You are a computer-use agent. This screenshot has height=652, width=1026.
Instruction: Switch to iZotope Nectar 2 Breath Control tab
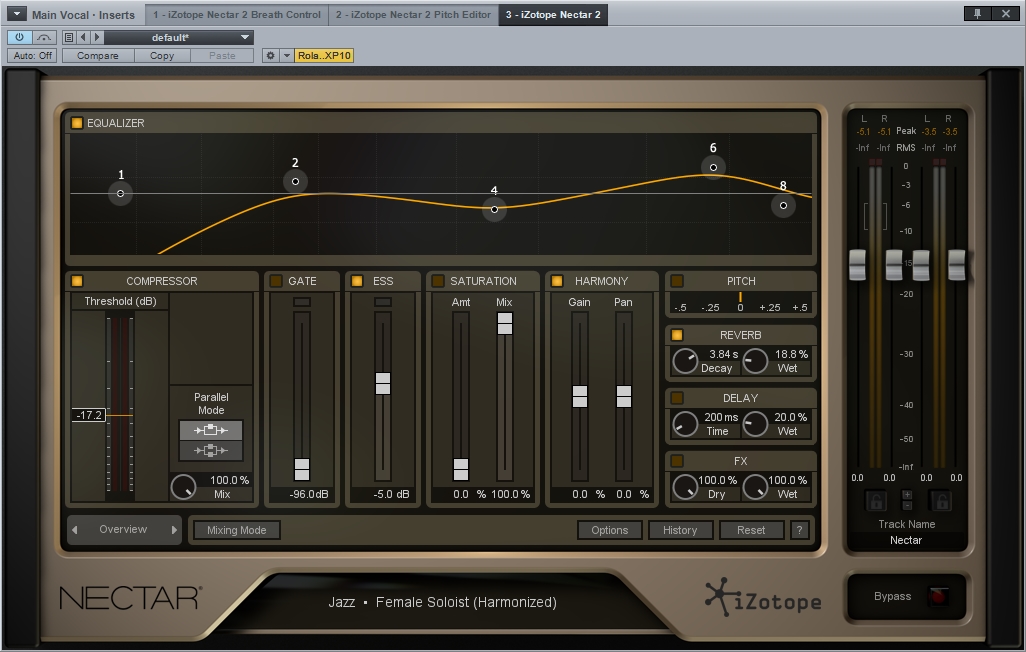click(237, 15)
